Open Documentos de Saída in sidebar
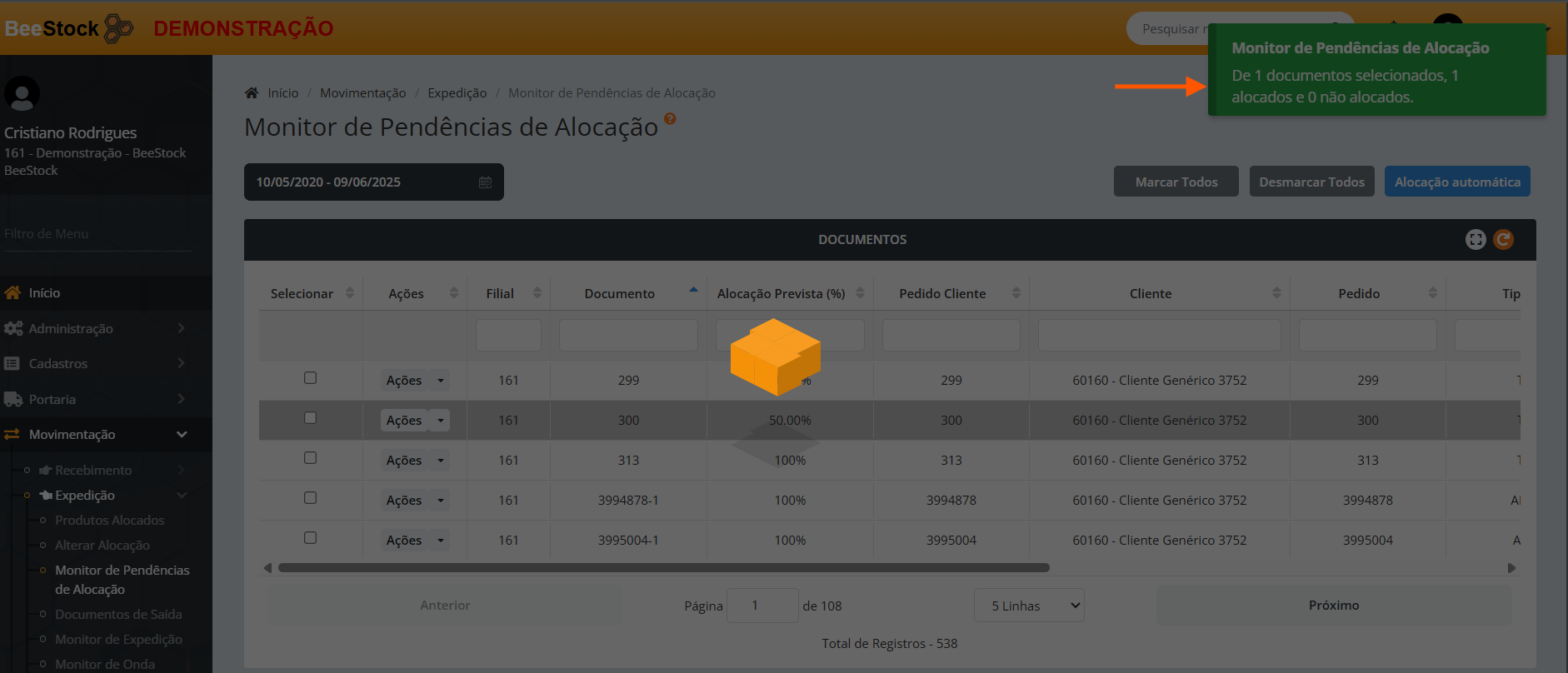Screen dimensions: 1568x673 [118, 615]
